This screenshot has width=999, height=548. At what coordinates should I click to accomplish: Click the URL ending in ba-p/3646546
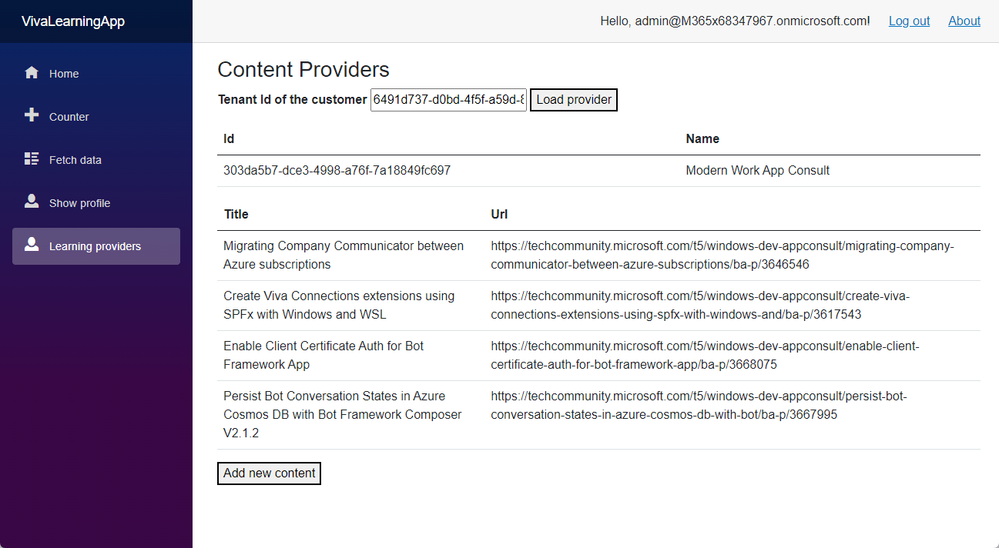(722, 255)
